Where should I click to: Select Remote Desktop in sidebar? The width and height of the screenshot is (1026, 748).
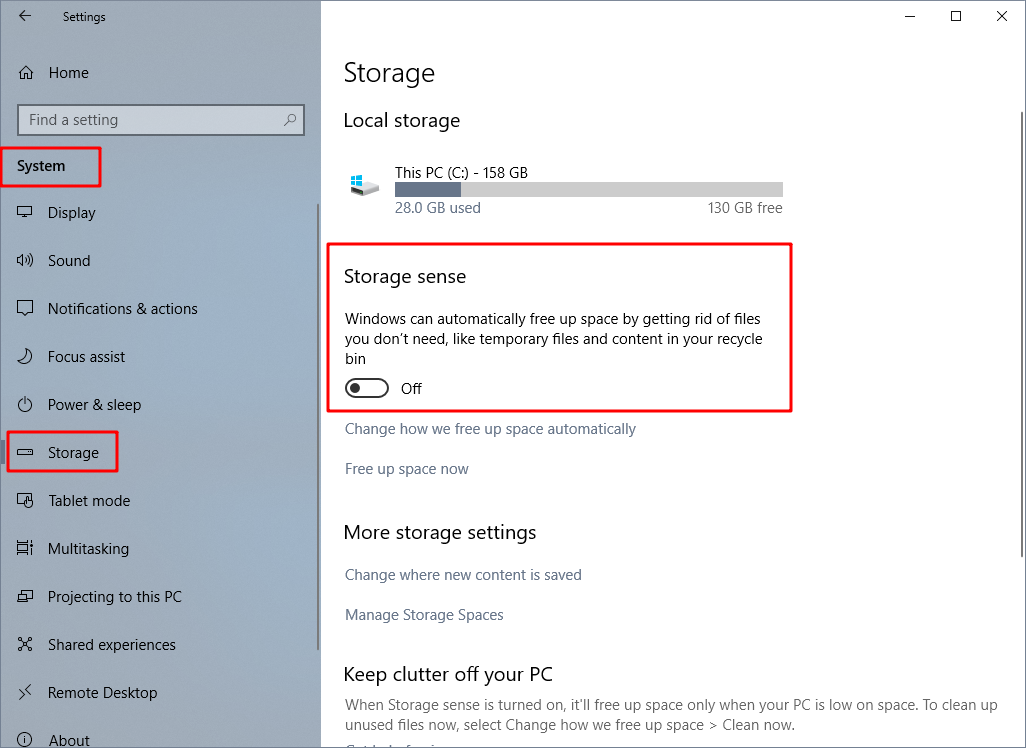(103, 692)
